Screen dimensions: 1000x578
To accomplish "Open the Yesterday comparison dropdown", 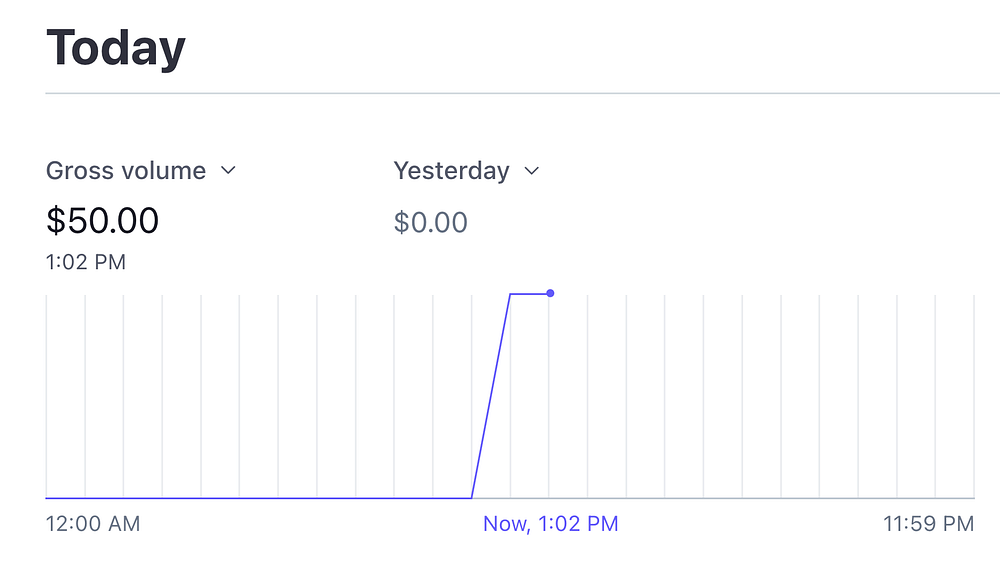I will [451, 171].
